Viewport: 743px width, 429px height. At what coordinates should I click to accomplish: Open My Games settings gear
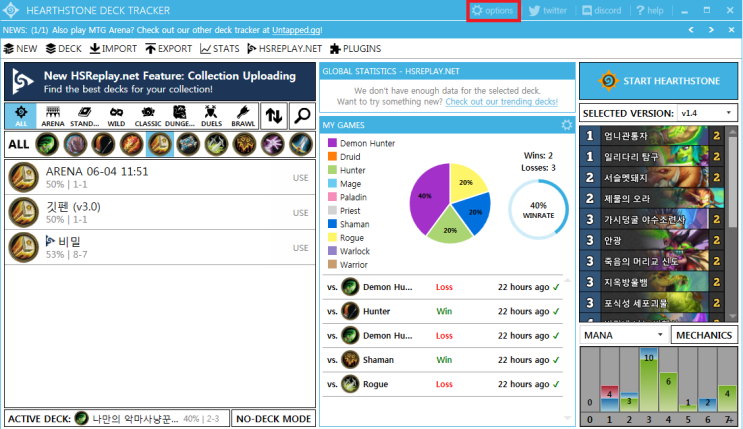[566, 125]
